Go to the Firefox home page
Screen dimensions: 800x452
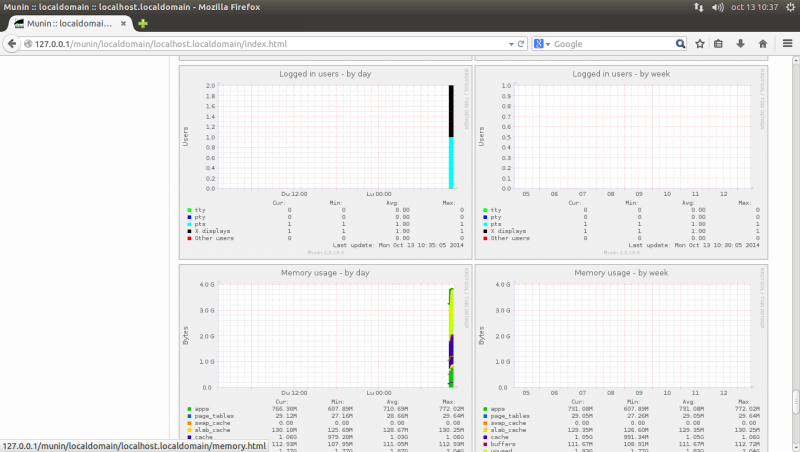(x=763, y=44)
